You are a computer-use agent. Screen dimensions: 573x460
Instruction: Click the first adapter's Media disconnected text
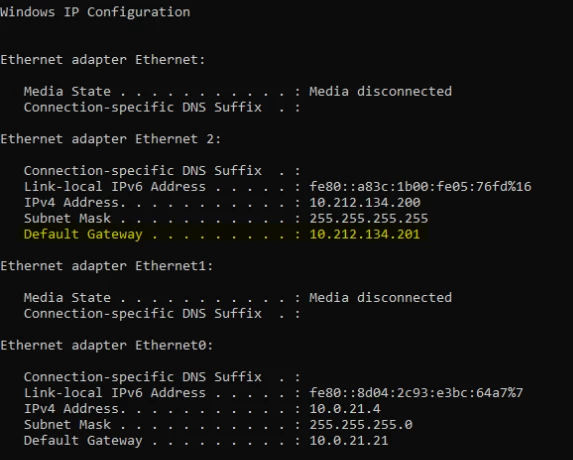point(380,91)
